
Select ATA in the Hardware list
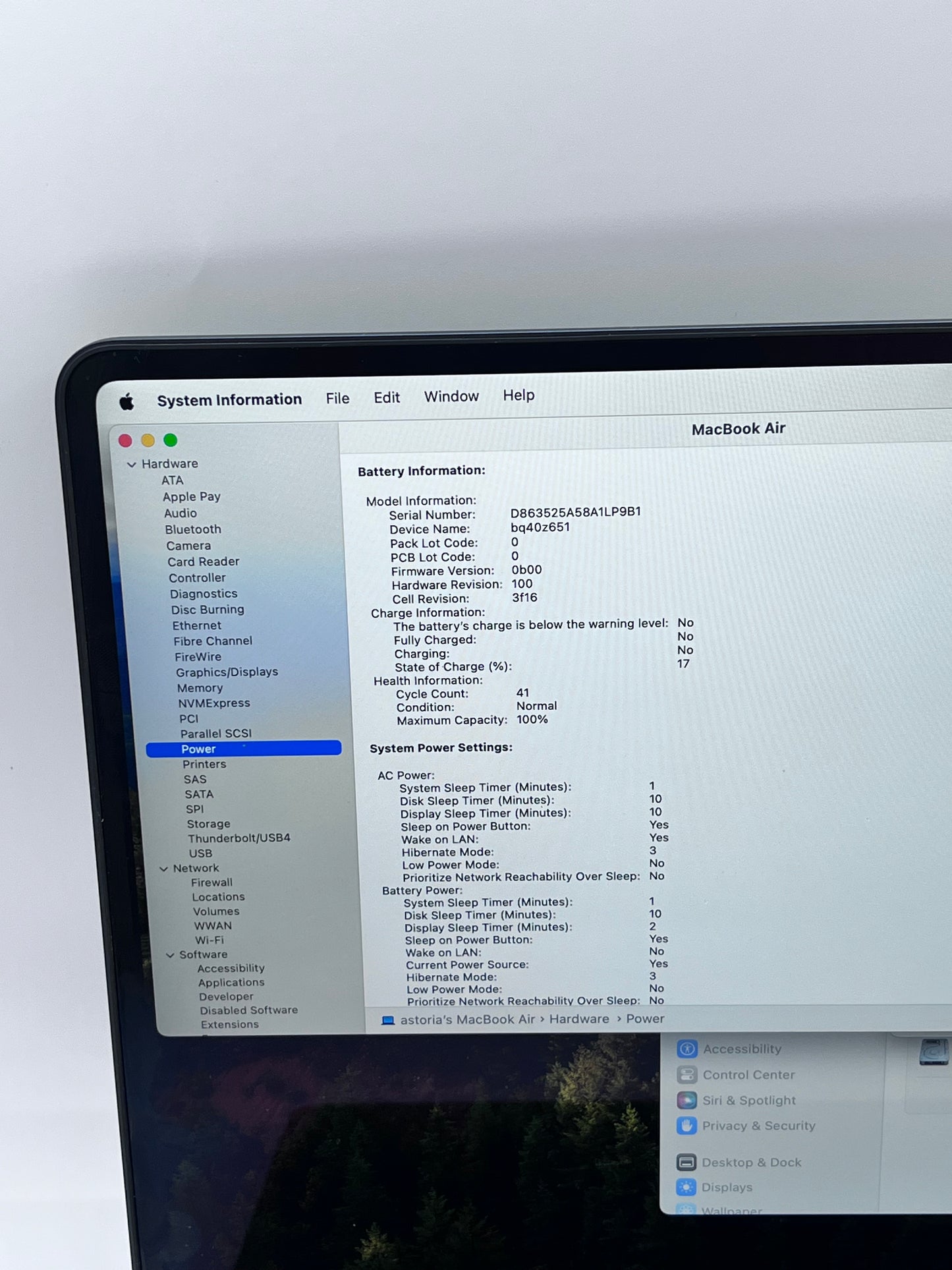click(x=173, y=480)
